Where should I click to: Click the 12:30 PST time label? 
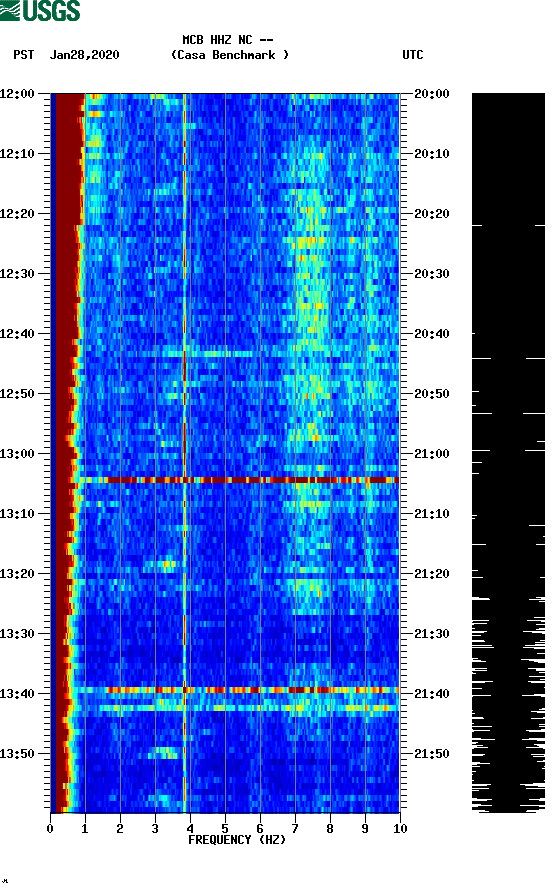(18, 274)
